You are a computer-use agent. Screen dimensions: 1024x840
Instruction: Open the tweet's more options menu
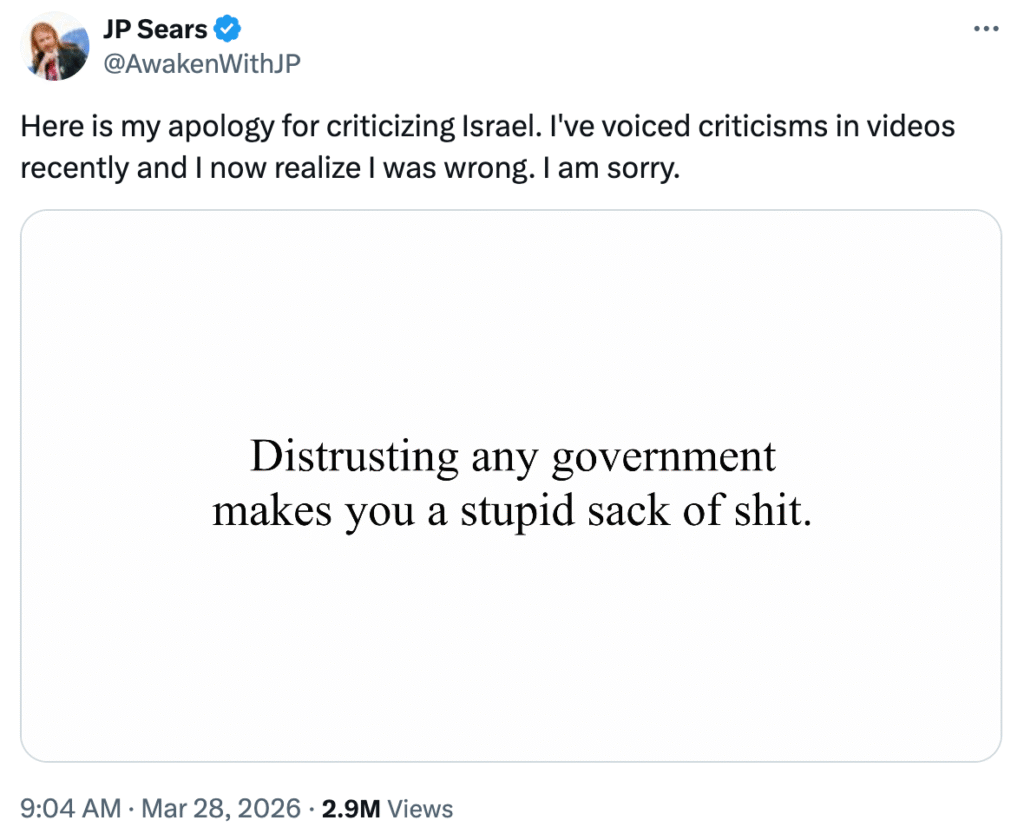click(x=985, y=29)
